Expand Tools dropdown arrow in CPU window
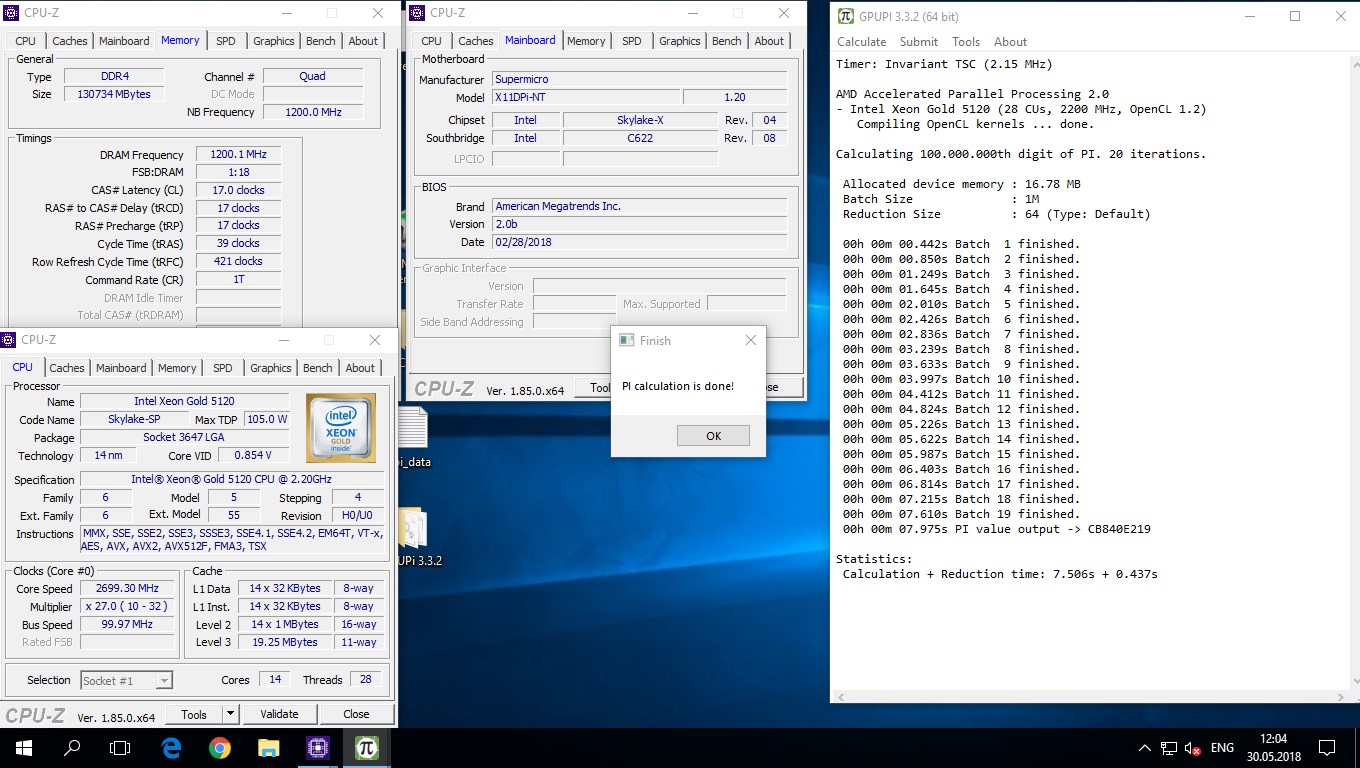 [231, 714]
